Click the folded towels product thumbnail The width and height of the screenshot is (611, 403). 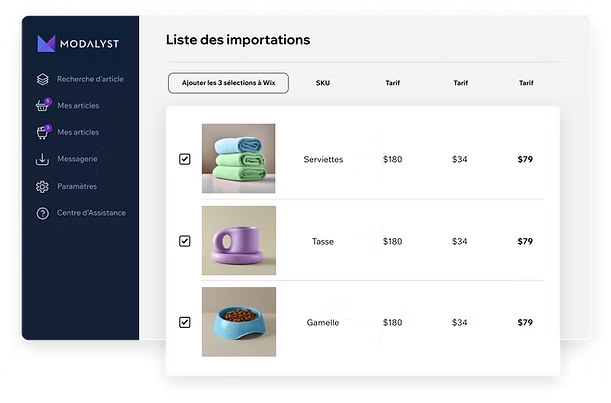click(238, 158)
